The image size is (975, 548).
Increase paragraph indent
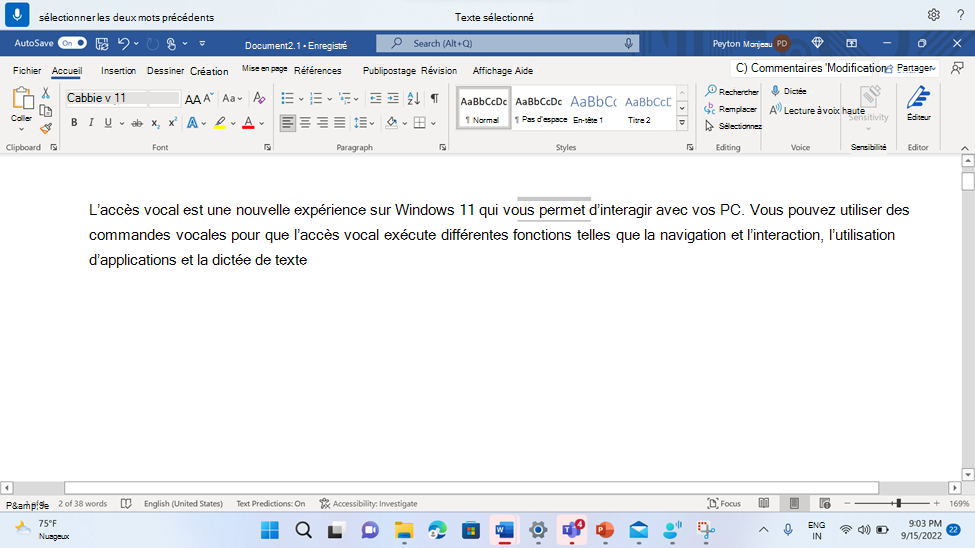pyautogui.click(x=393, y=98)
